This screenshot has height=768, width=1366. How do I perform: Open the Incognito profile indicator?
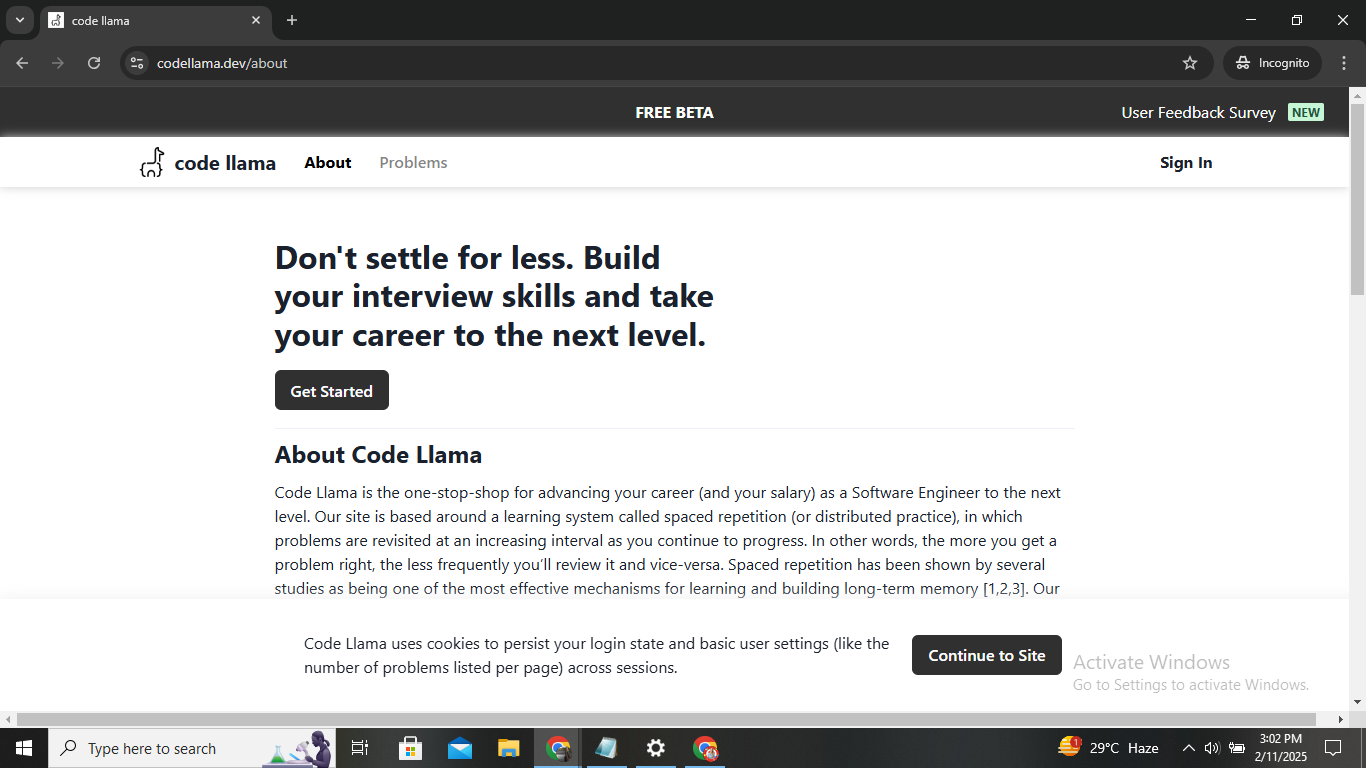point(1272,63)
